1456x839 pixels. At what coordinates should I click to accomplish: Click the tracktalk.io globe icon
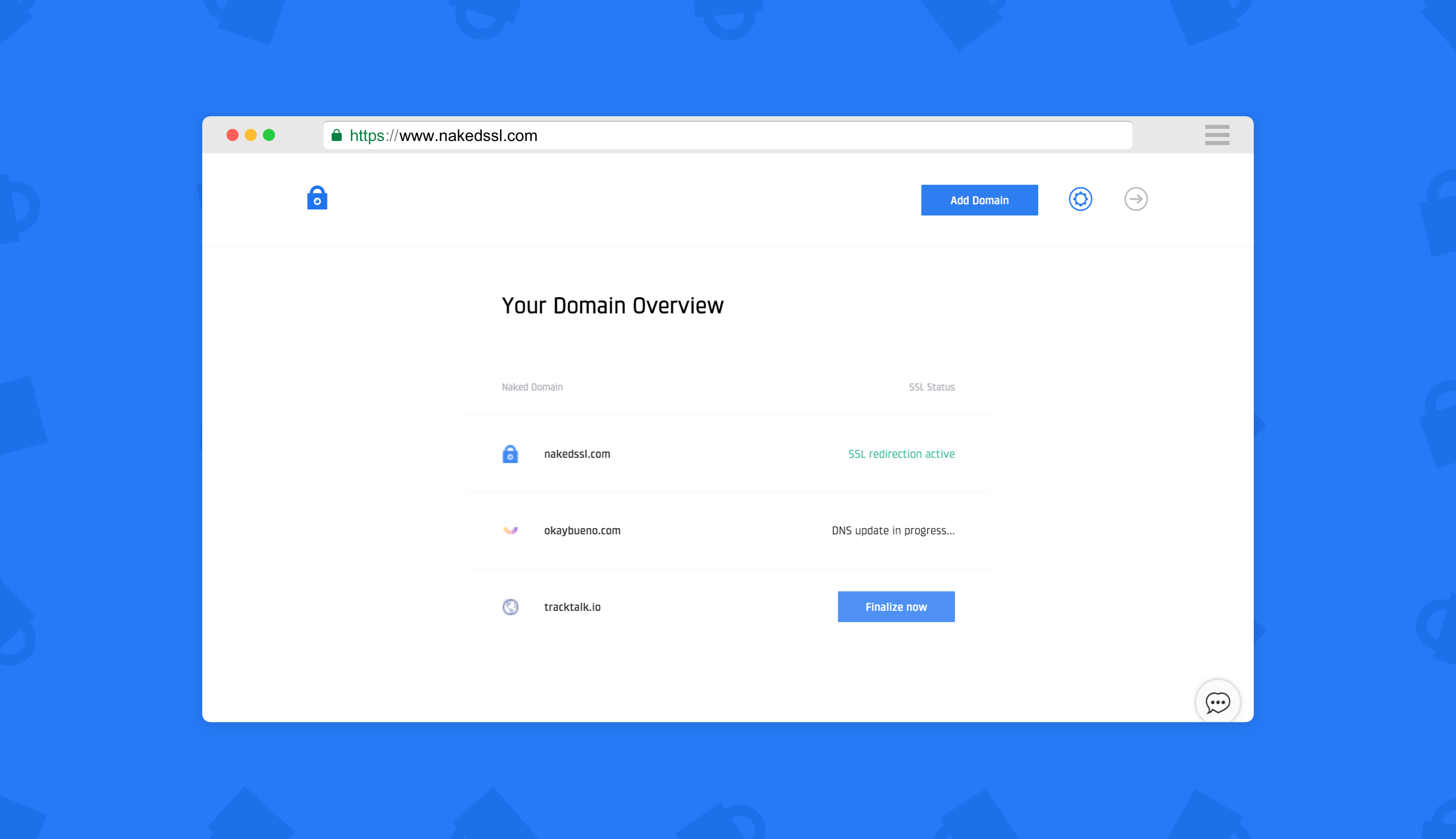[x=510, y=607]
